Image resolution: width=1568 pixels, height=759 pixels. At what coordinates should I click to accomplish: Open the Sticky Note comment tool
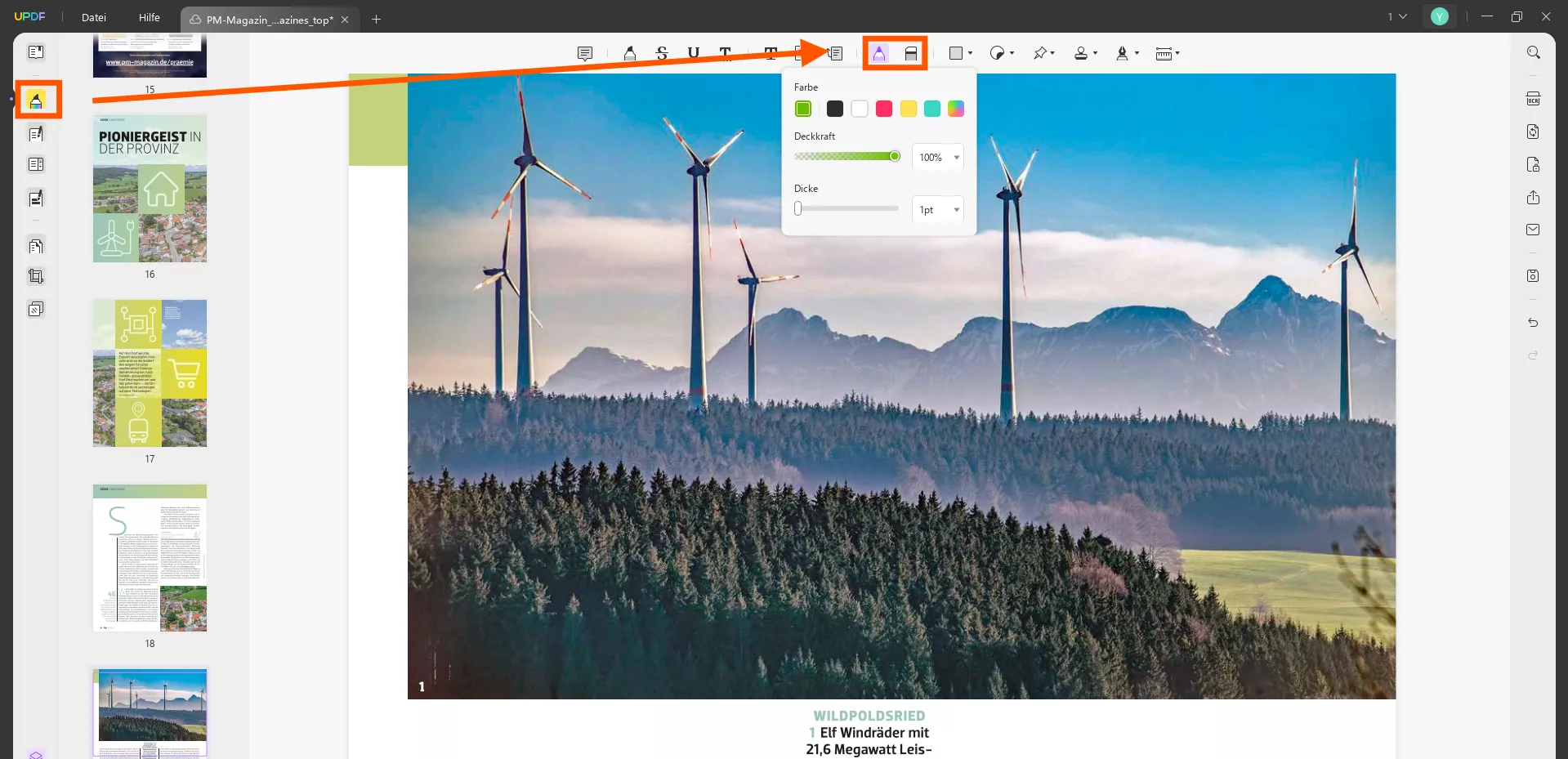[x=585, y=52]
